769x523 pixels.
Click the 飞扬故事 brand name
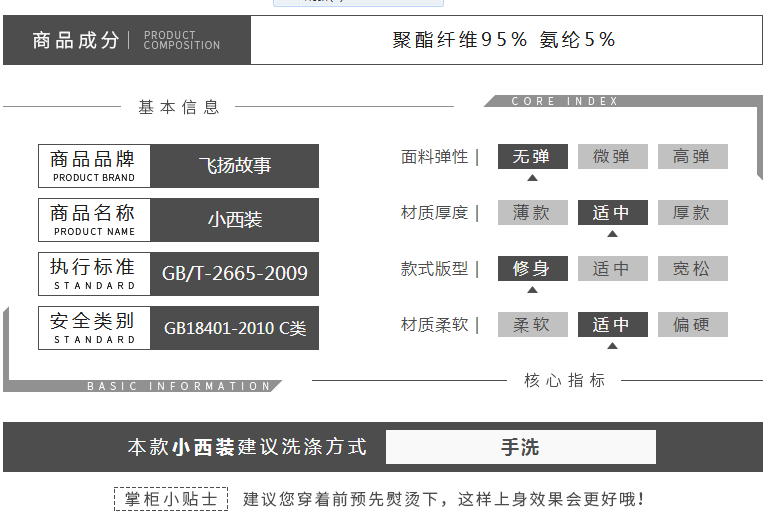pyautogui.click(x=235, y=166)
